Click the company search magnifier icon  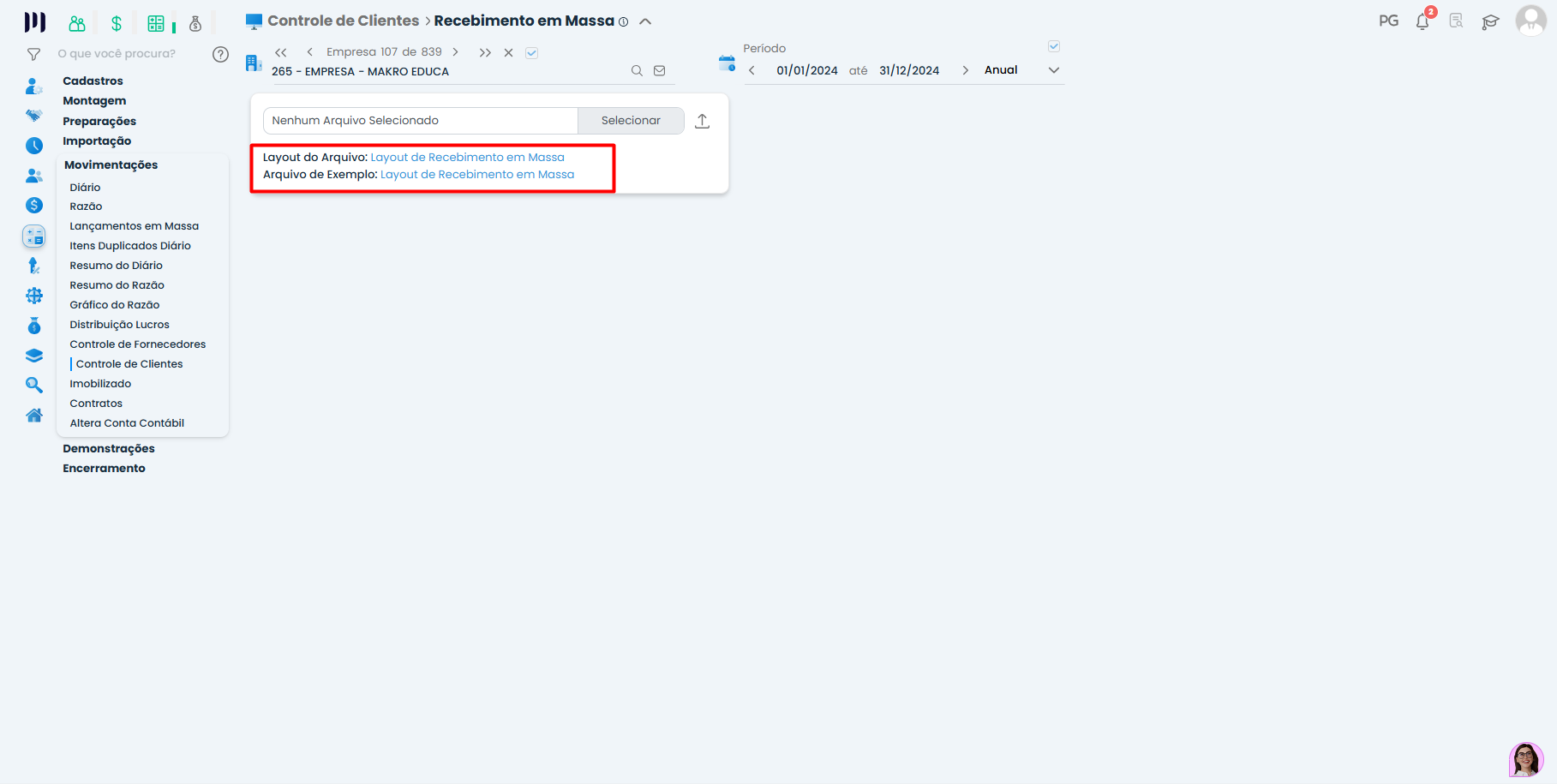pyautogui.click(x=637, y=71)
